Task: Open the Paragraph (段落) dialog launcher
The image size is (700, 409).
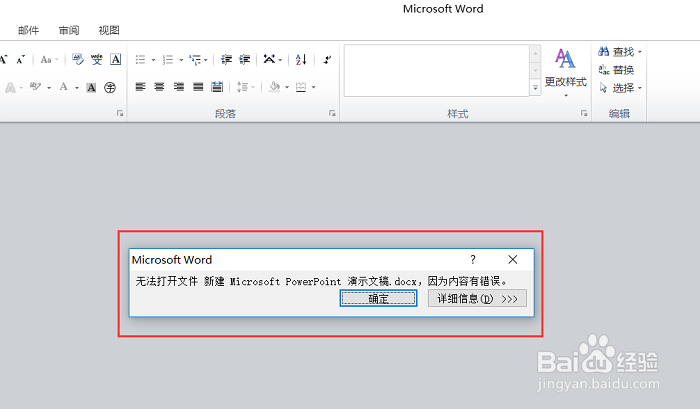Action: click(x=332, y=113)
